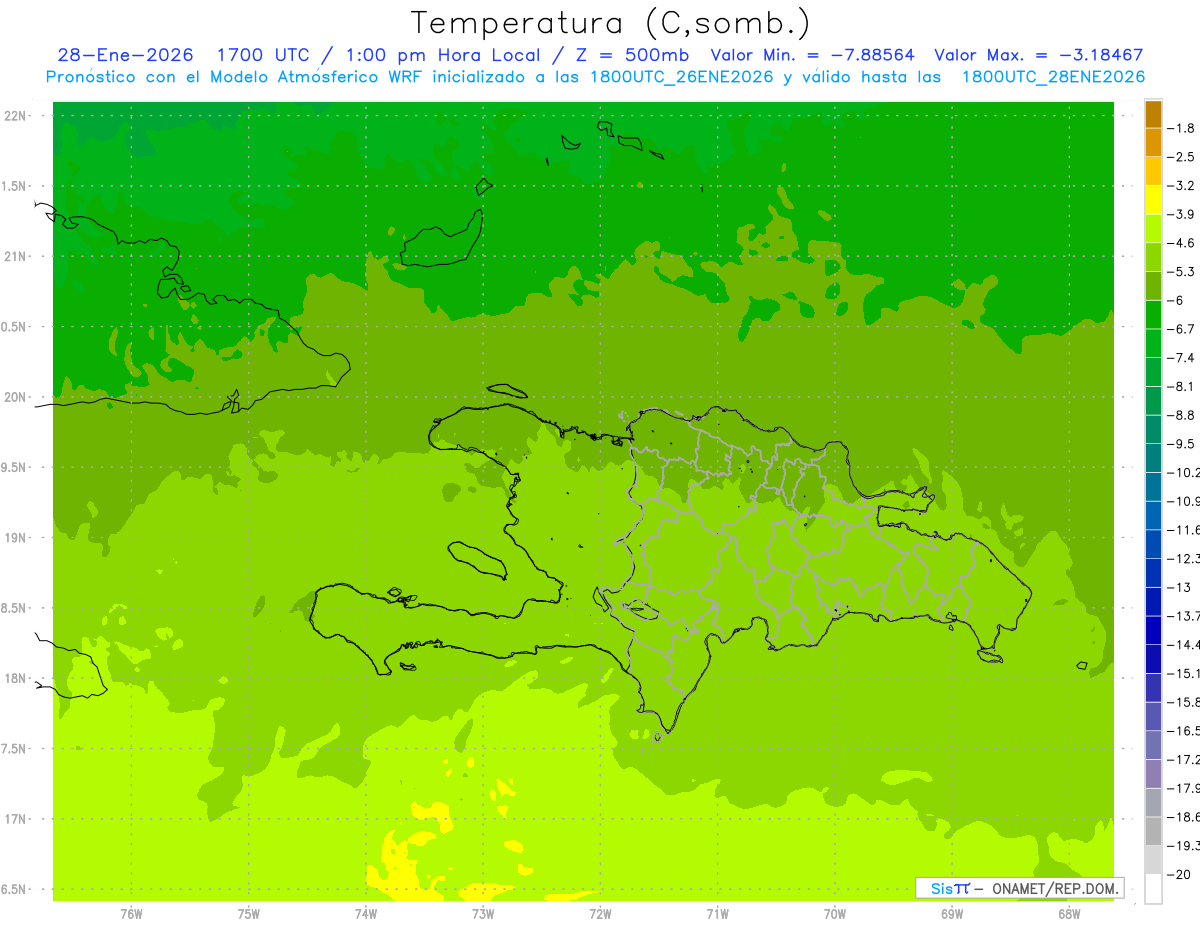
Task: Click the '70W' longitude label
Action: coord(835,914)
